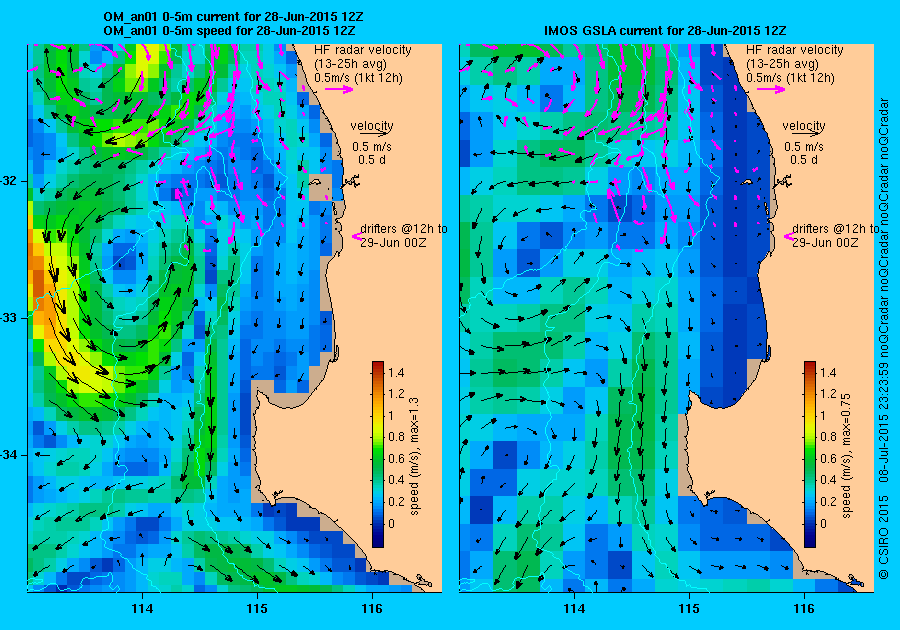Click the 0.2 tick on left colorbar
The height and width of the screenshot is (630, 900).
click(396, 502)
